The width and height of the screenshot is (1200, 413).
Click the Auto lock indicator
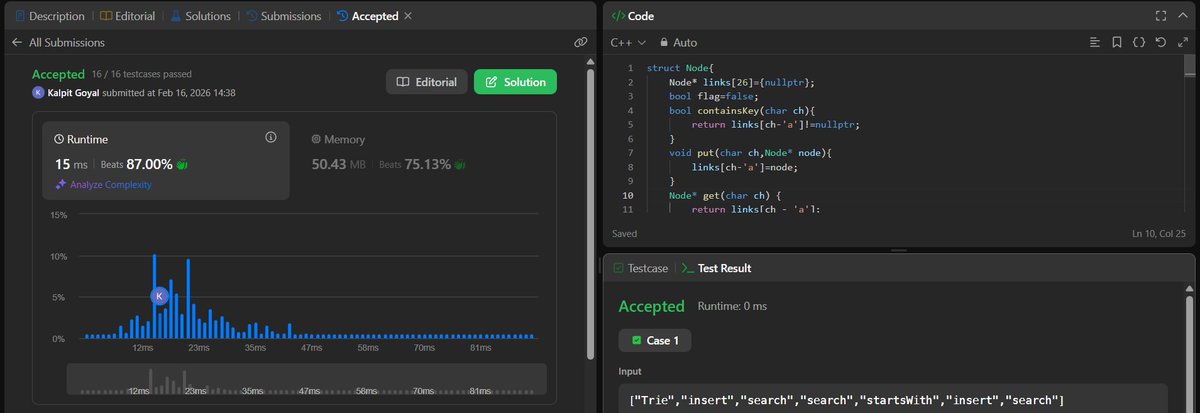(678, 43)
